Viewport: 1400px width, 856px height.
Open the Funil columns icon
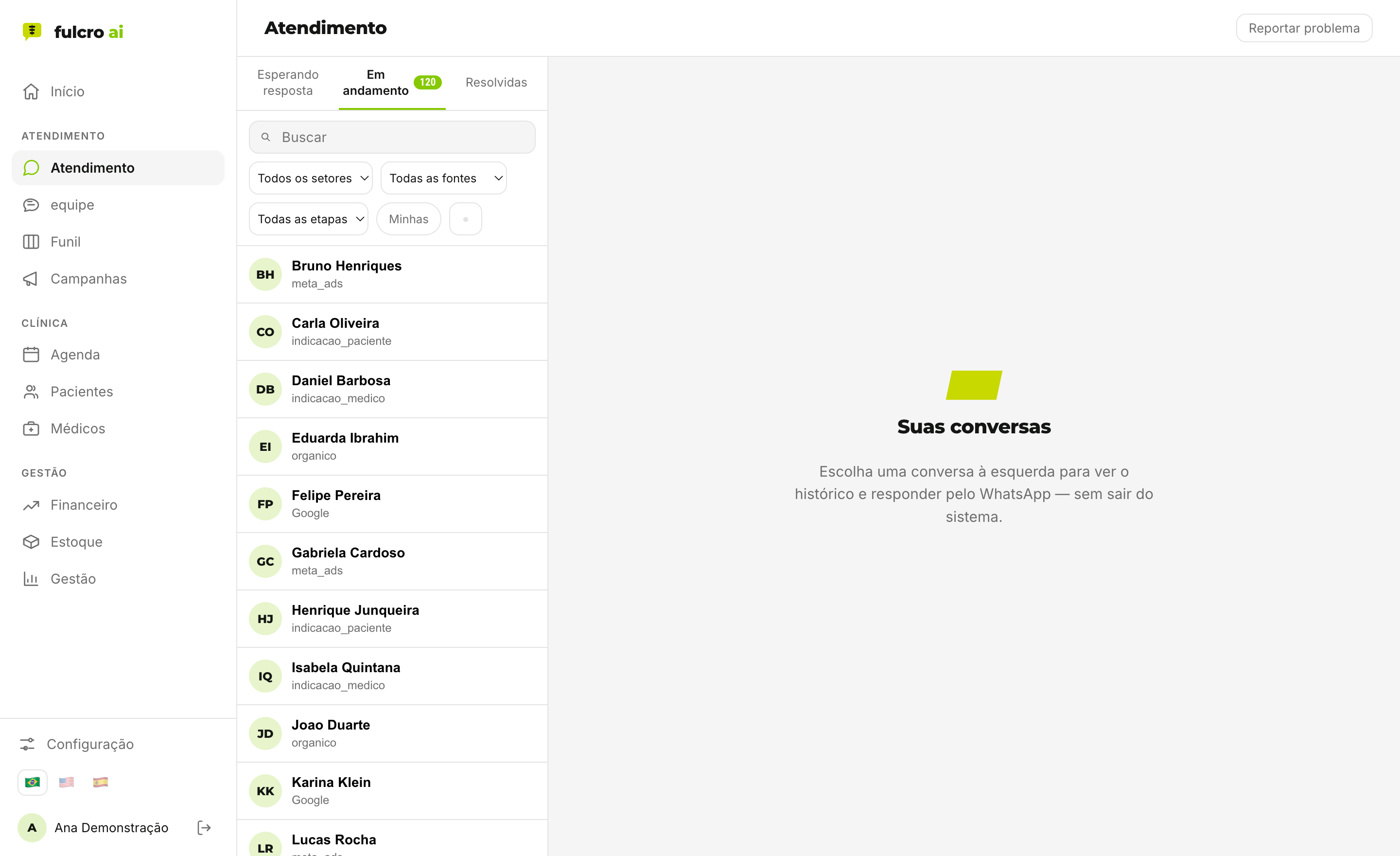31,242
